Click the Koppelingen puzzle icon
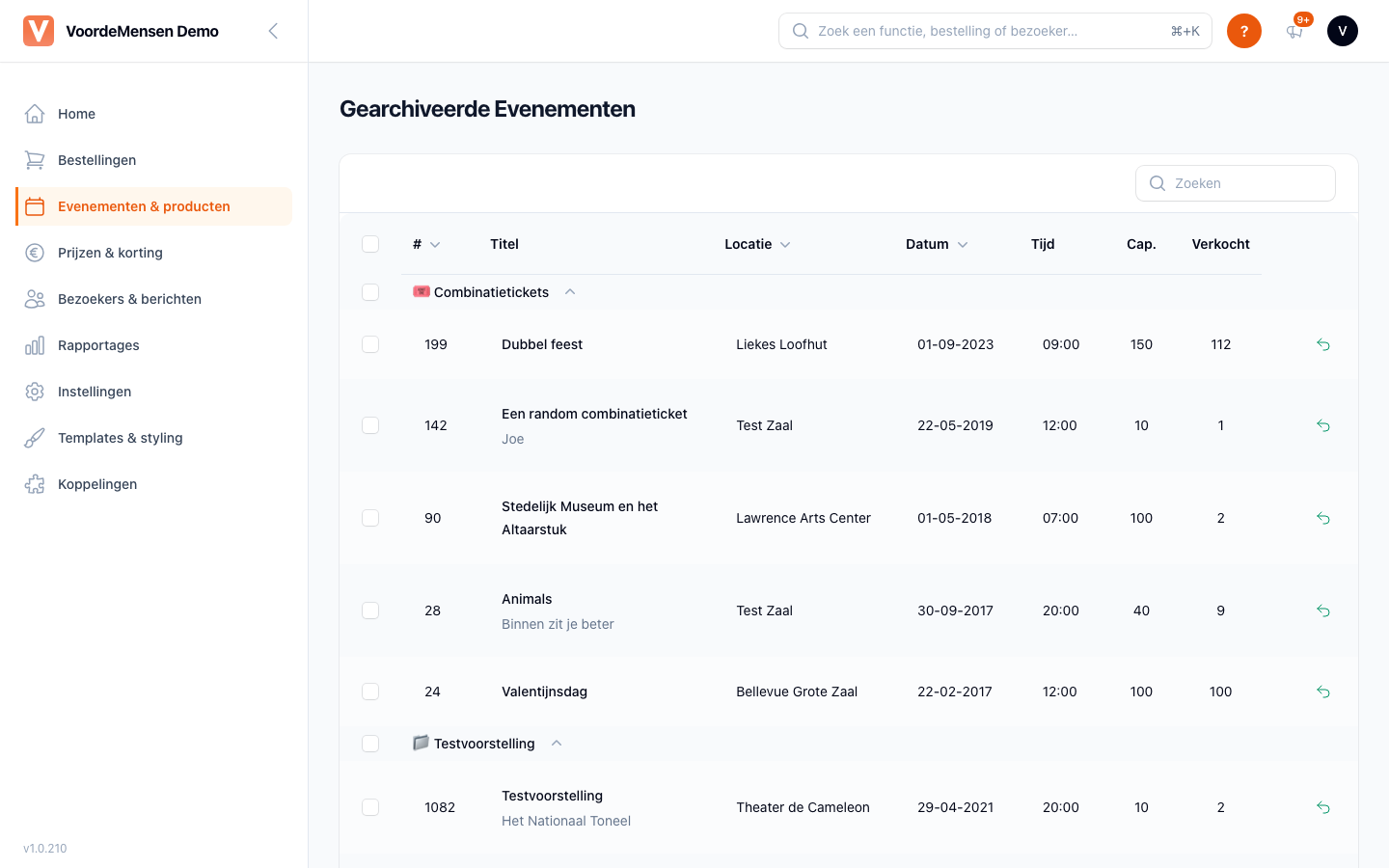 (x=35, y=484)
